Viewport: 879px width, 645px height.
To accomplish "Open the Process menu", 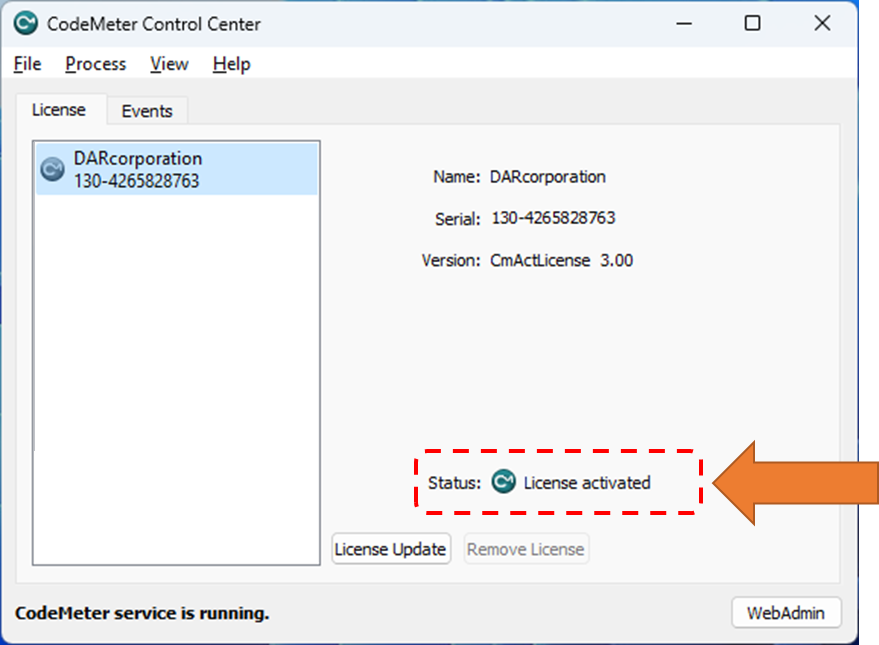I will click(95, 64).
